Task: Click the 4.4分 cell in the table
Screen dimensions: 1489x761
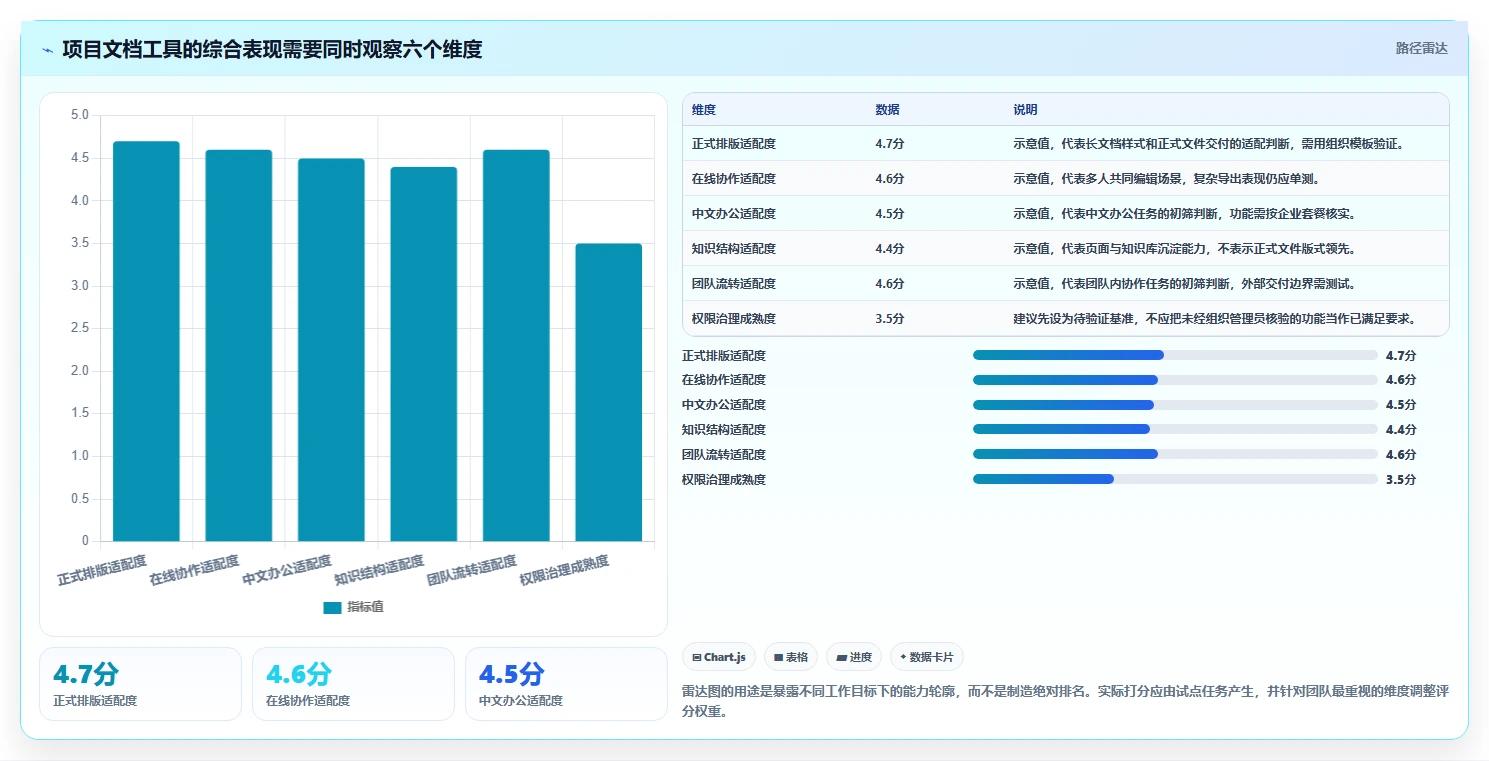Action: (890, 249)
